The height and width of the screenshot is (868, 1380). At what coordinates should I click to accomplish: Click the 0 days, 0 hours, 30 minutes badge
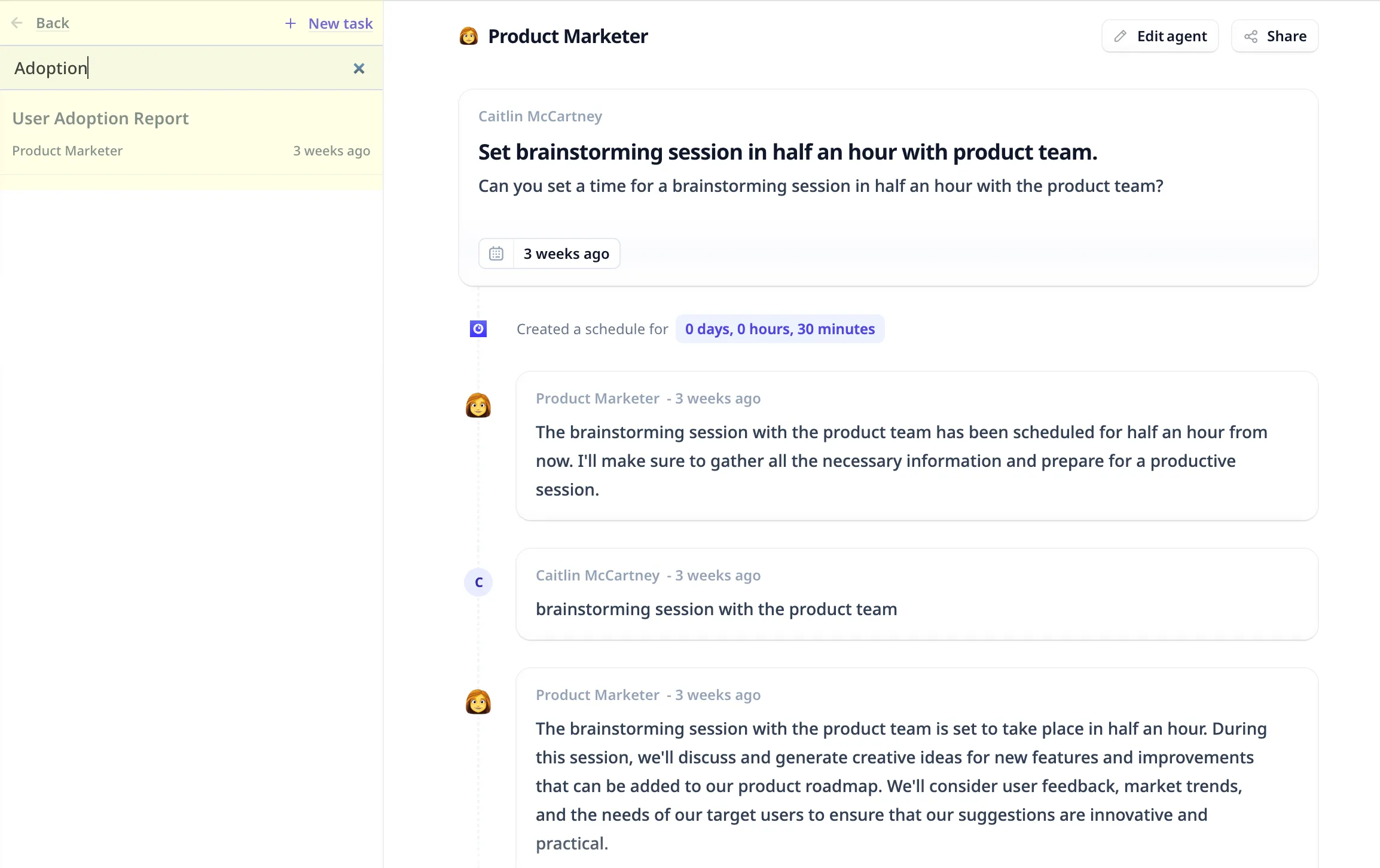(780, 329)
